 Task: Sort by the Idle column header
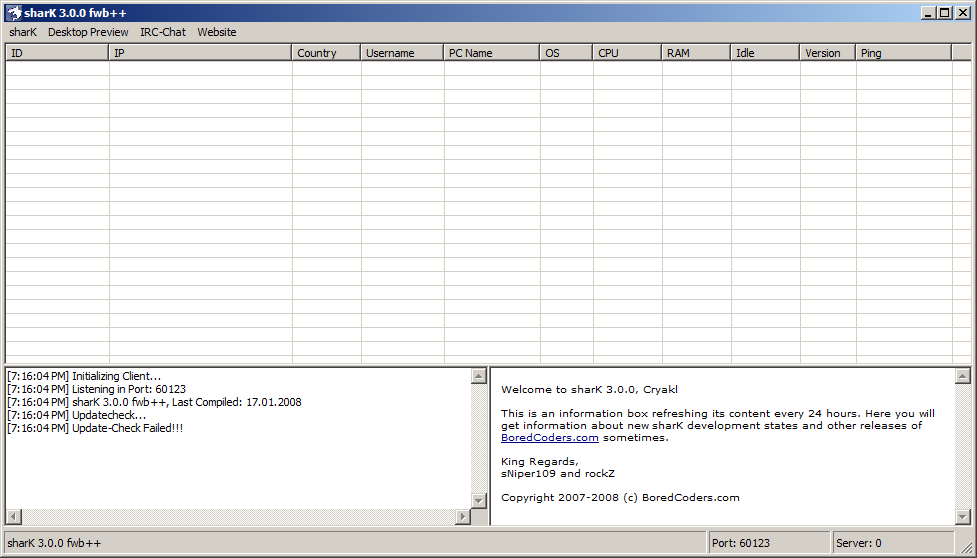coord(765,53)
